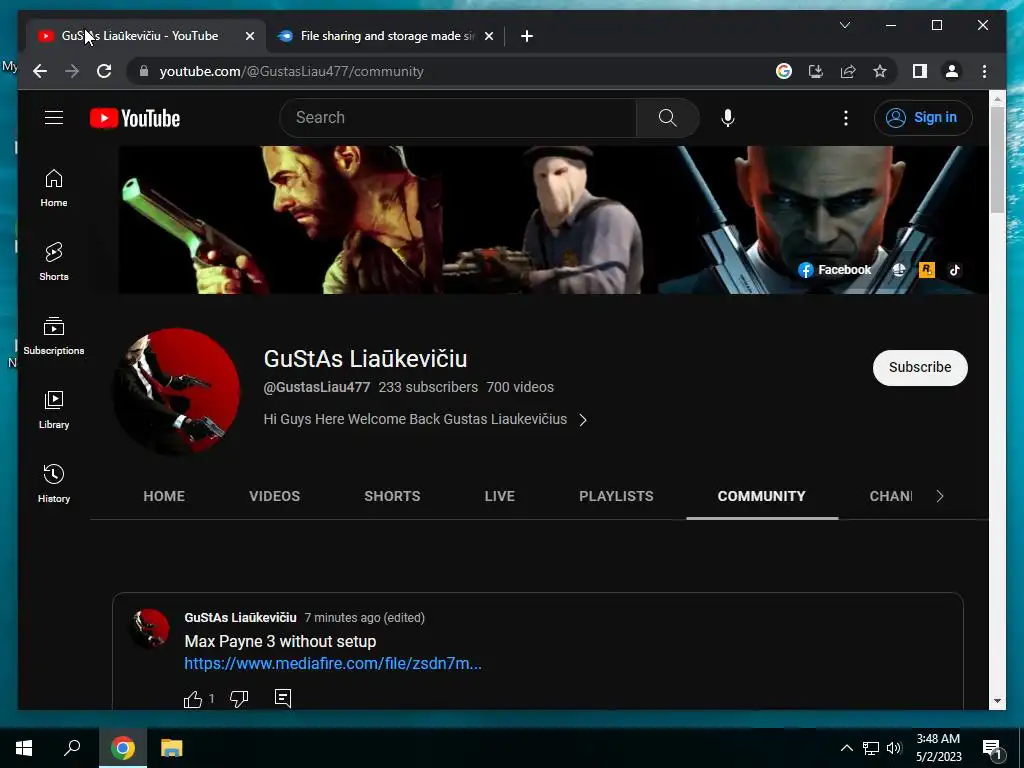Close the GuStAs YouTube browser tab
Screen dimensions: 1024x768
[249, 36]
